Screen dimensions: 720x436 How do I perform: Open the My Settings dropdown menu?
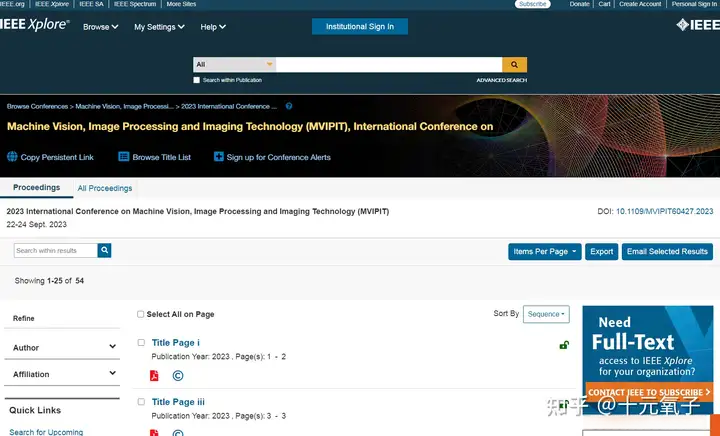pos(159,27)
